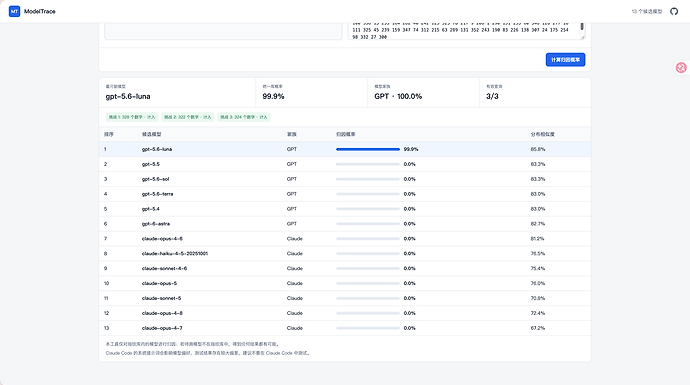The width and height of the screenshot is (690, 385).
Task: Select the claude-sonnet-5 model name
Action: pyautogui.click(x=161, y=298)
